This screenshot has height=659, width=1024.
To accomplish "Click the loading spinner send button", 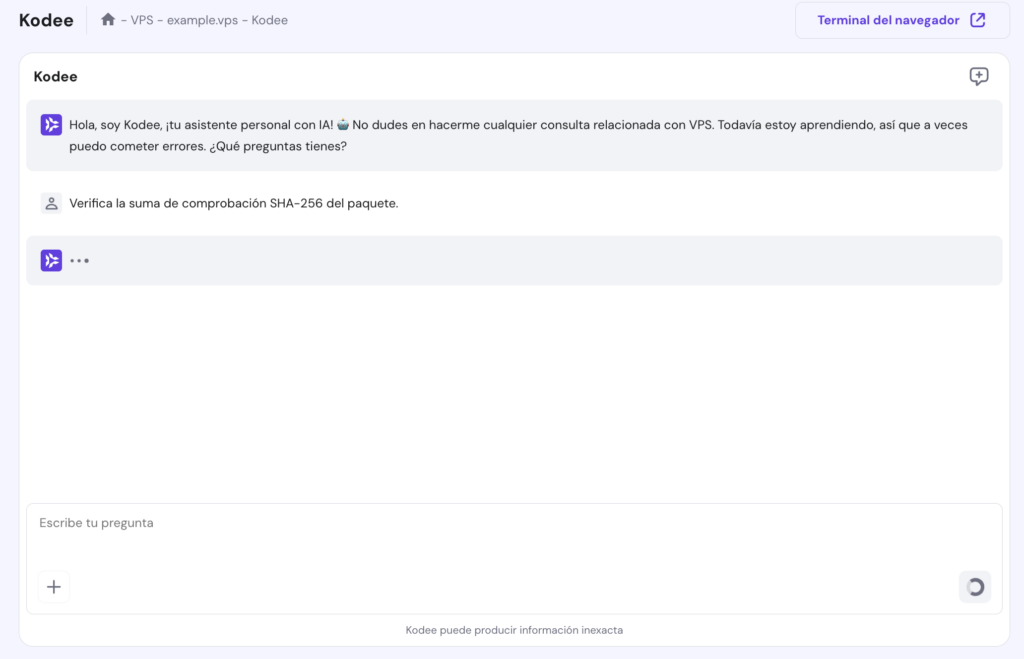I will (x=974, y=587).
